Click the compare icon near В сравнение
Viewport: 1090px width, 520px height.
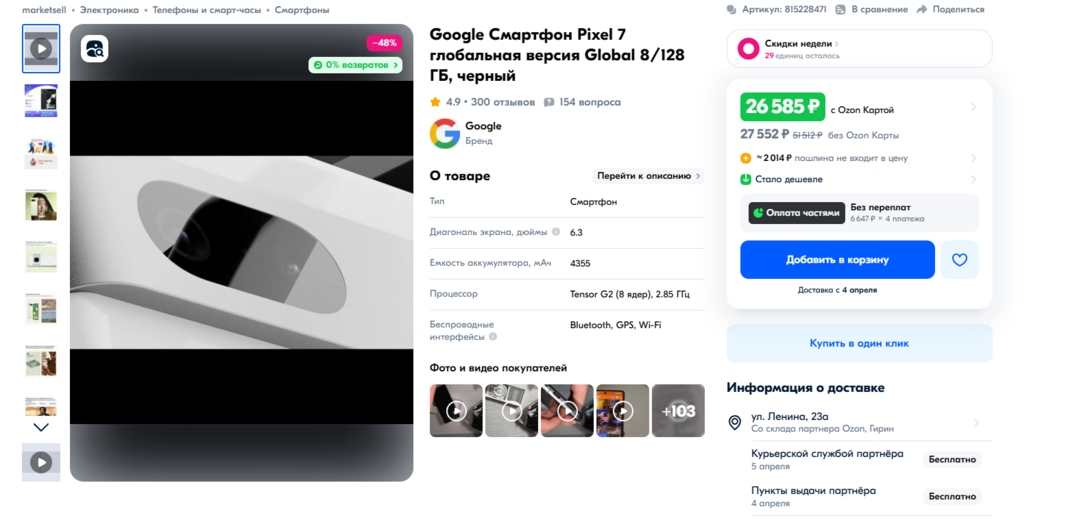click(840, 10)
